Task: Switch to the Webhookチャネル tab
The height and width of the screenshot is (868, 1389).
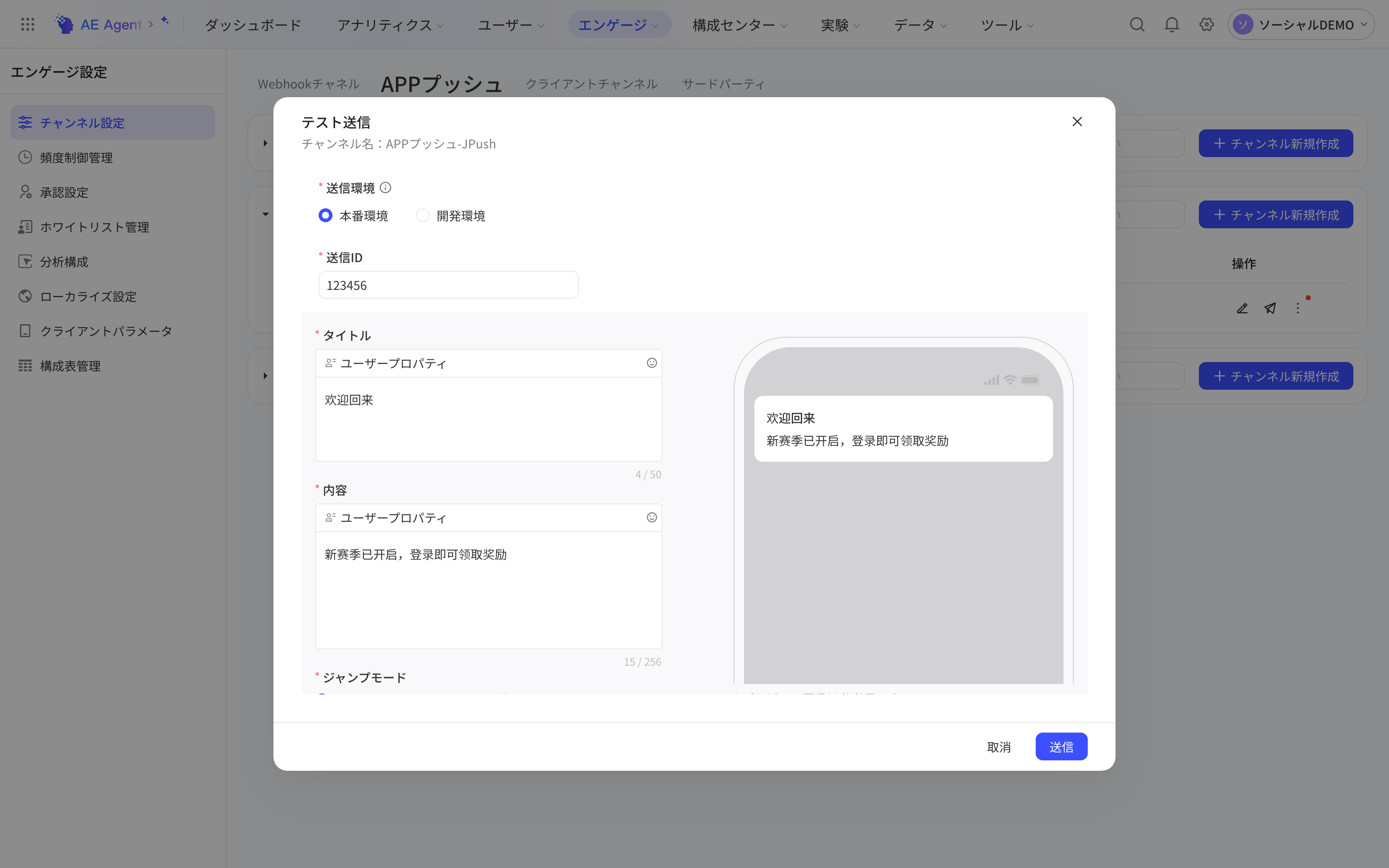Action: [x=309, y=84]
